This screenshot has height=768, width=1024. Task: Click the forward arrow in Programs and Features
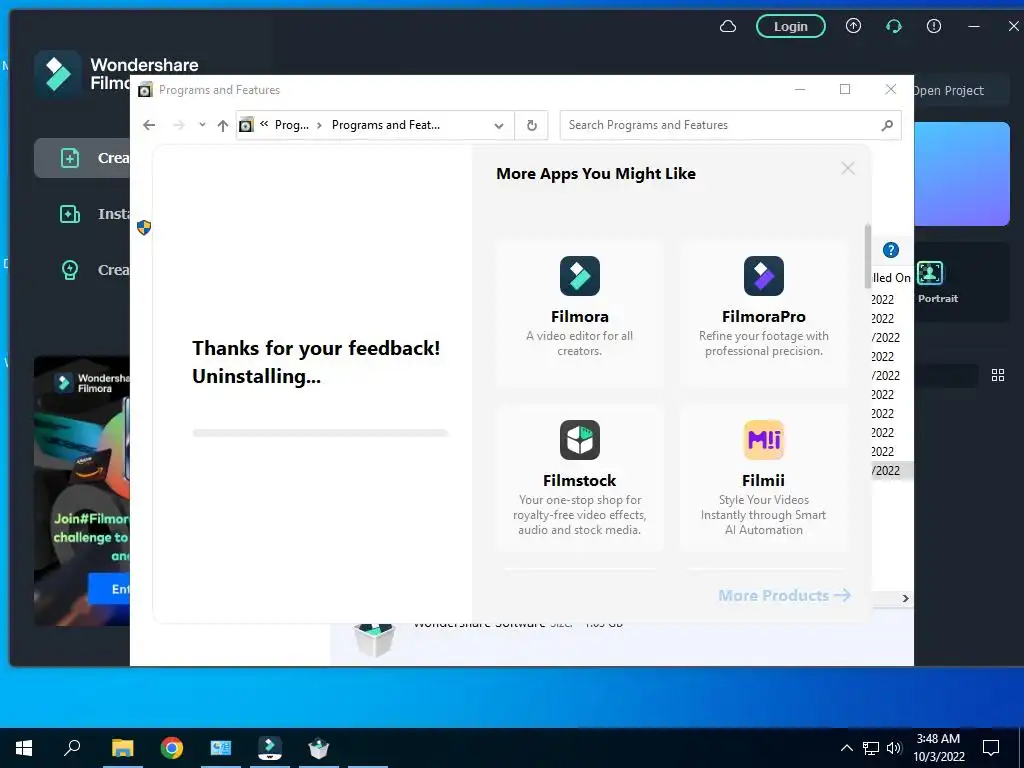coord(179,125)
